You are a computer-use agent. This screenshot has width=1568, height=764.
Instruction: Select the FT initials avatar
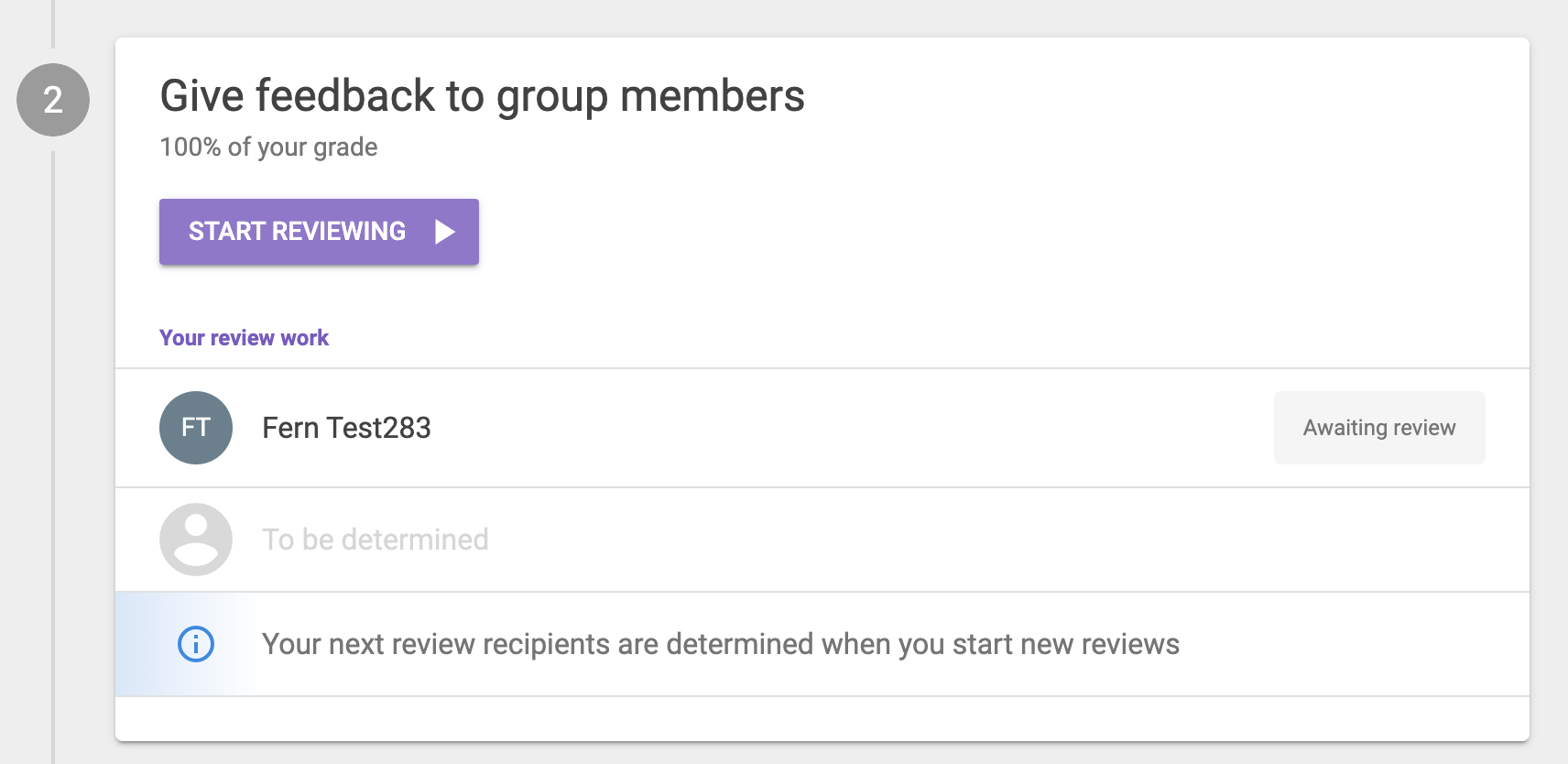click(x=196, y=428)
